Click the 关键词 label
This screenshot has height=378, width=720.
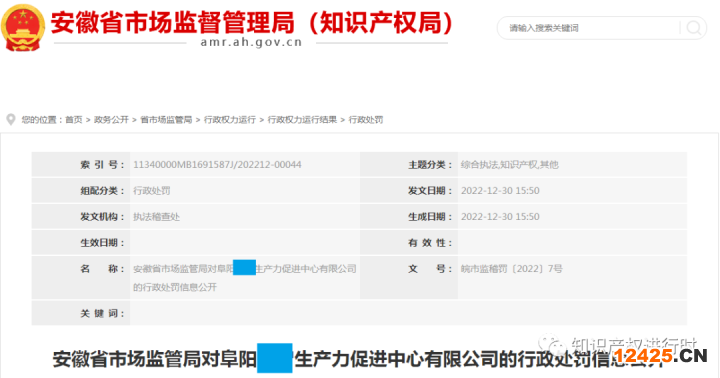click(102, 314)
